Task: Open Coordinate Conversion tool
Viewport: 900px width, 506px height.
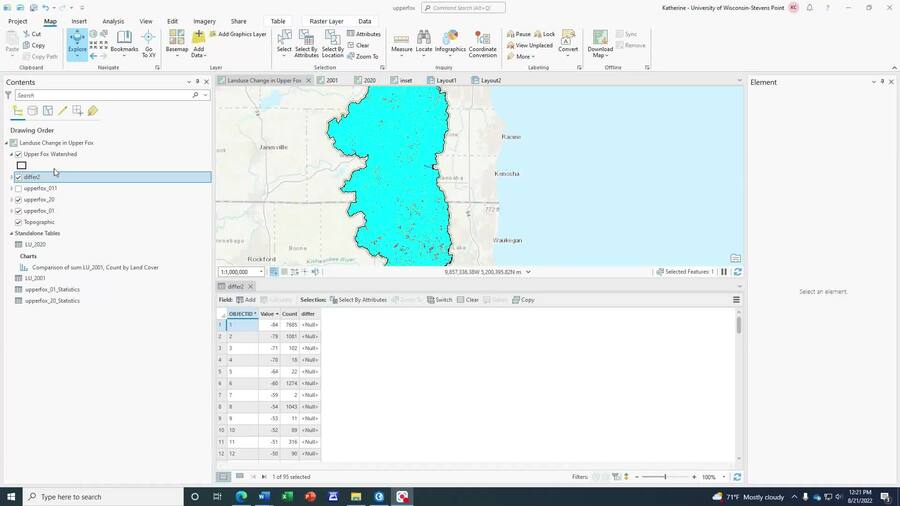Action: [483, 44]
